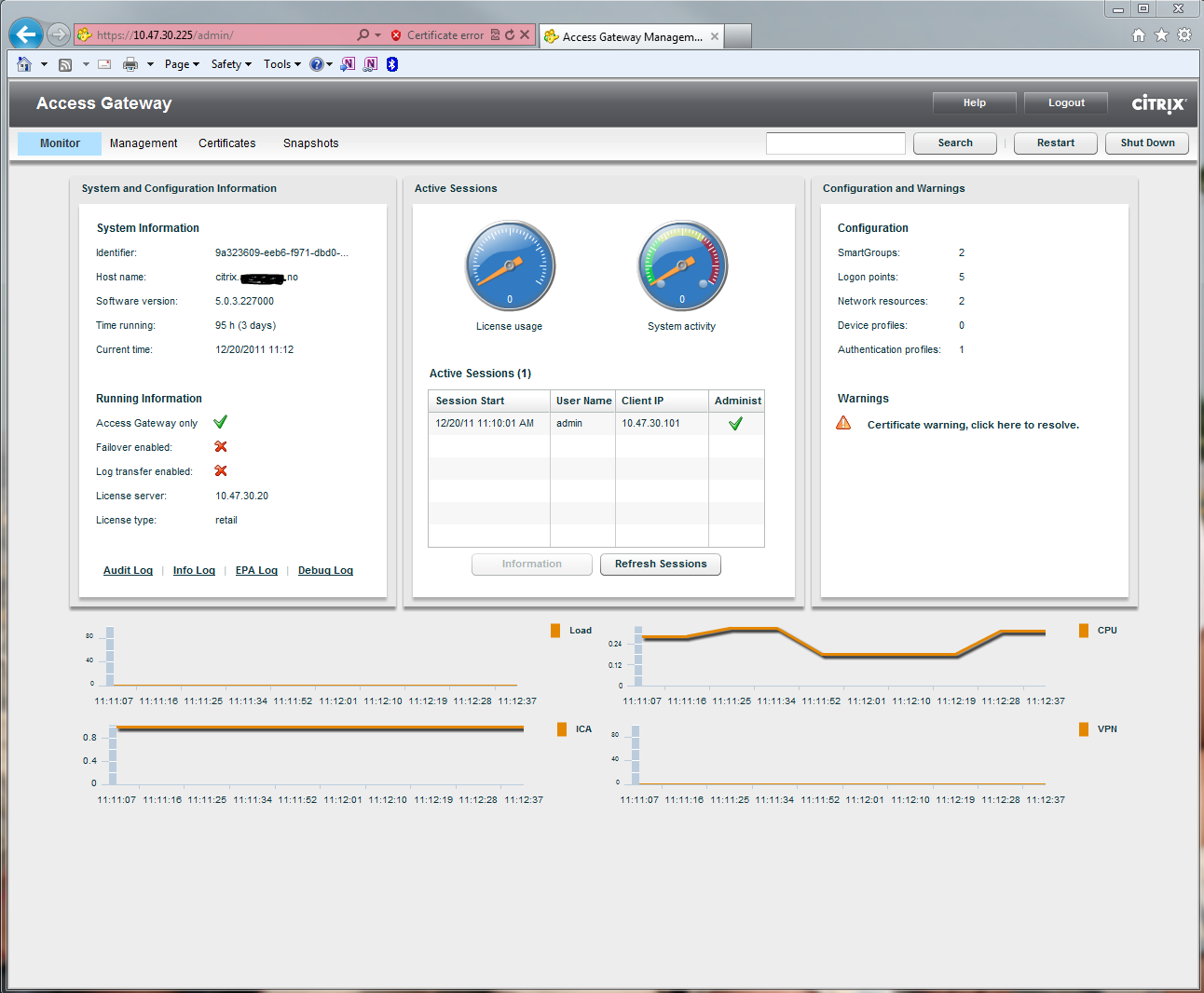Open the Snapshots tab
The width and height of the screenshot is (1204, 993).
coord(310,143)
